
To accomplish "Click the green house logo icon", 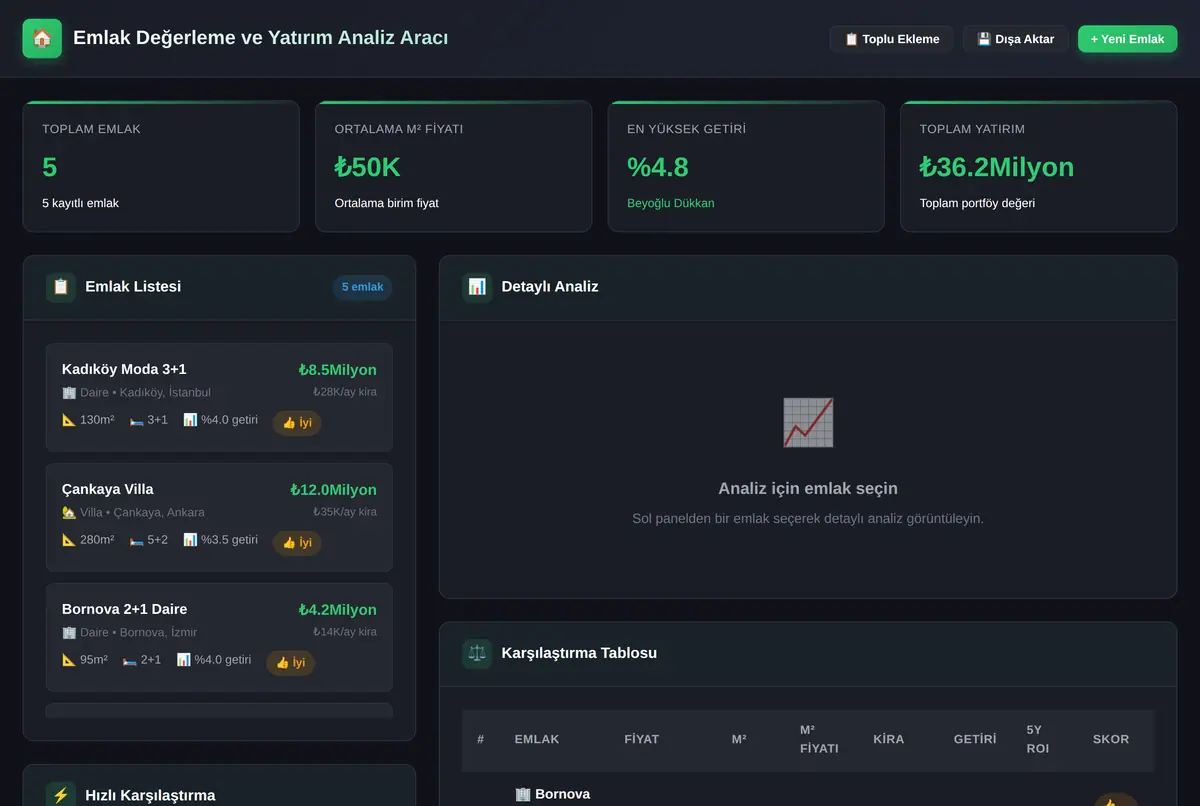I will tap(42, 39).
